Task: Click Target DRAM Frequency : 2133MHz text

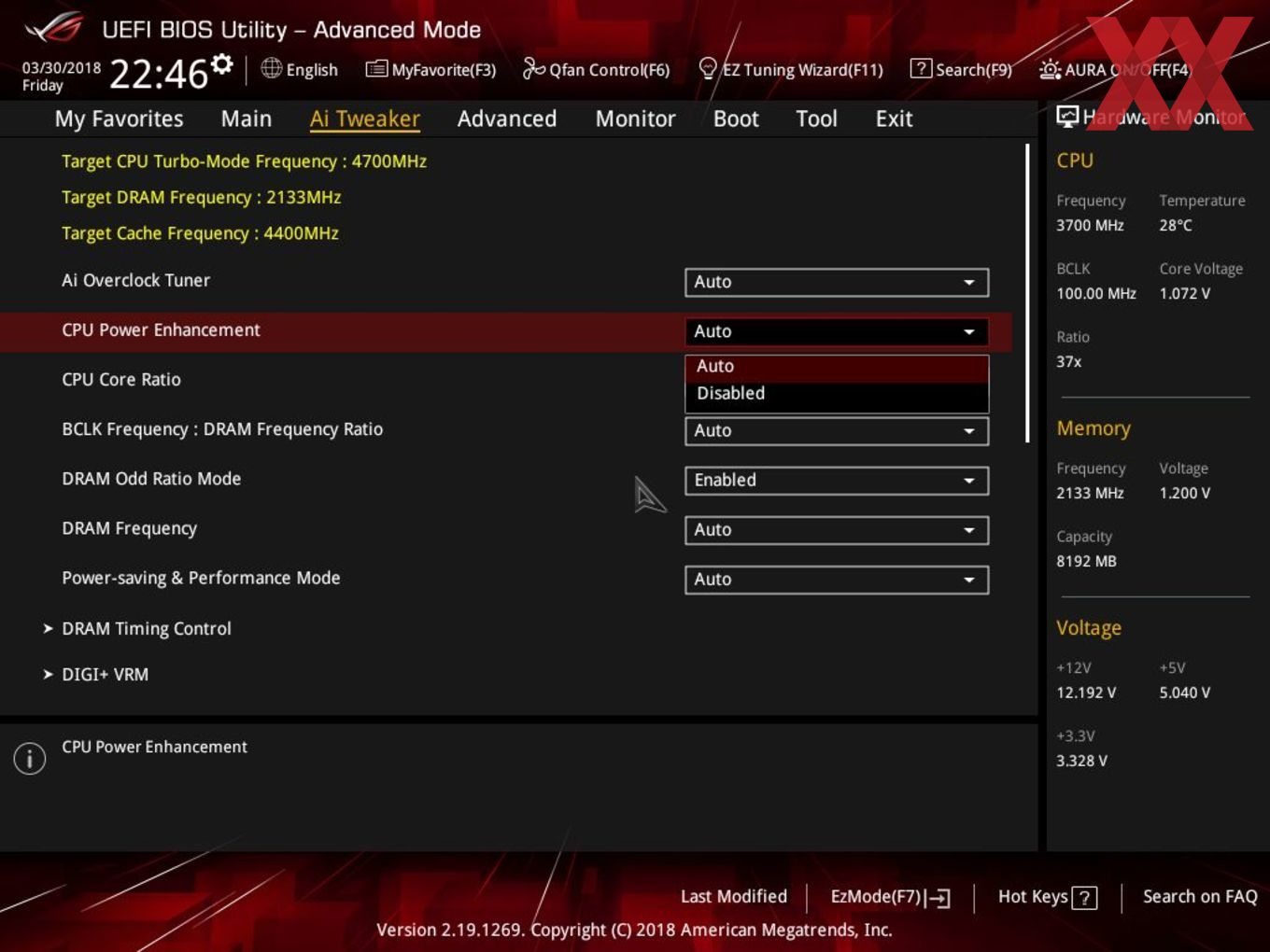Action: tap(202, 198)
